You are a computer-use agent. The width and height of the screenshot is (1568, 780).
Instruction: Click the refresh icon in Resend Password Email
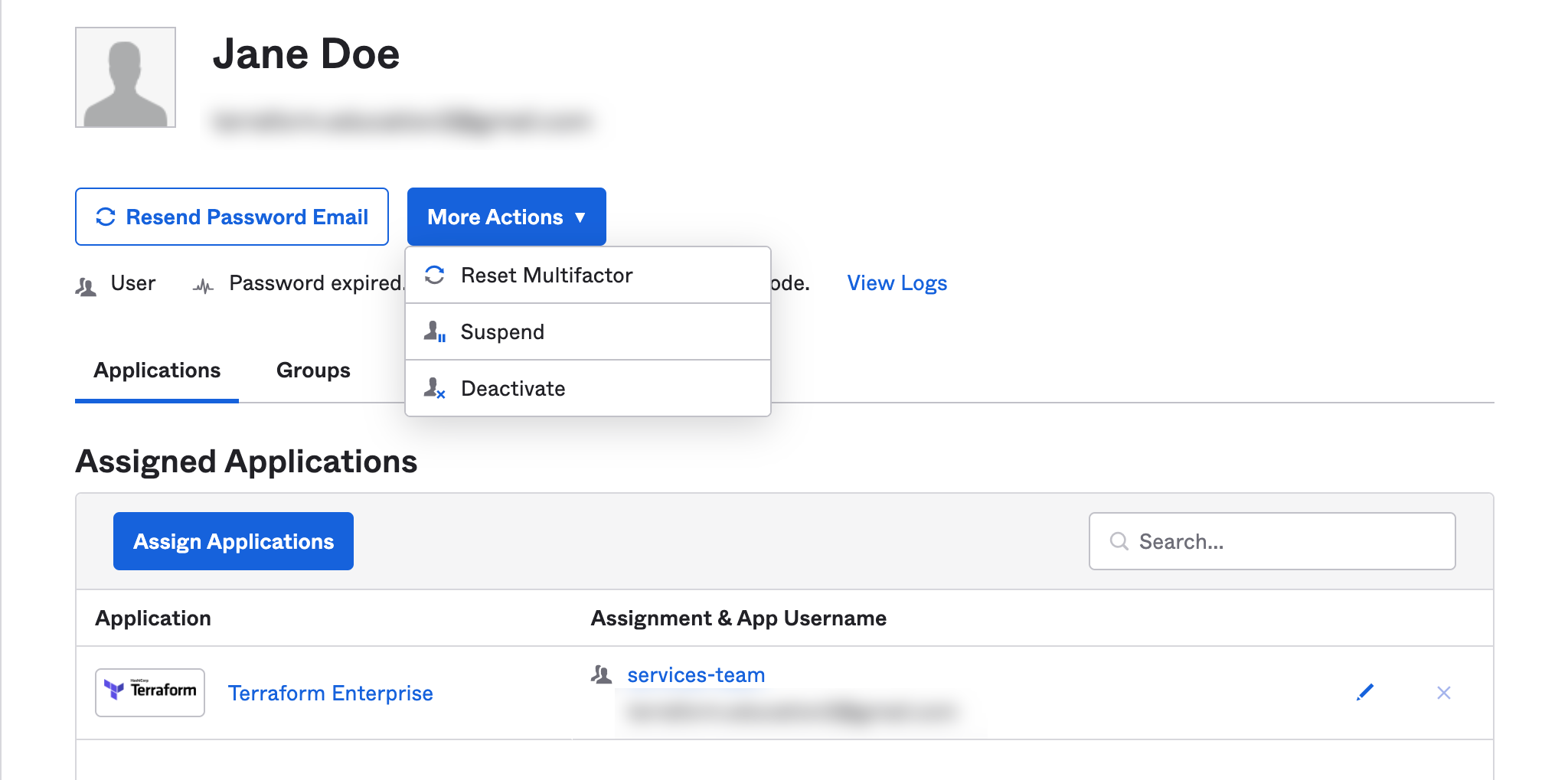click(106, 217)
